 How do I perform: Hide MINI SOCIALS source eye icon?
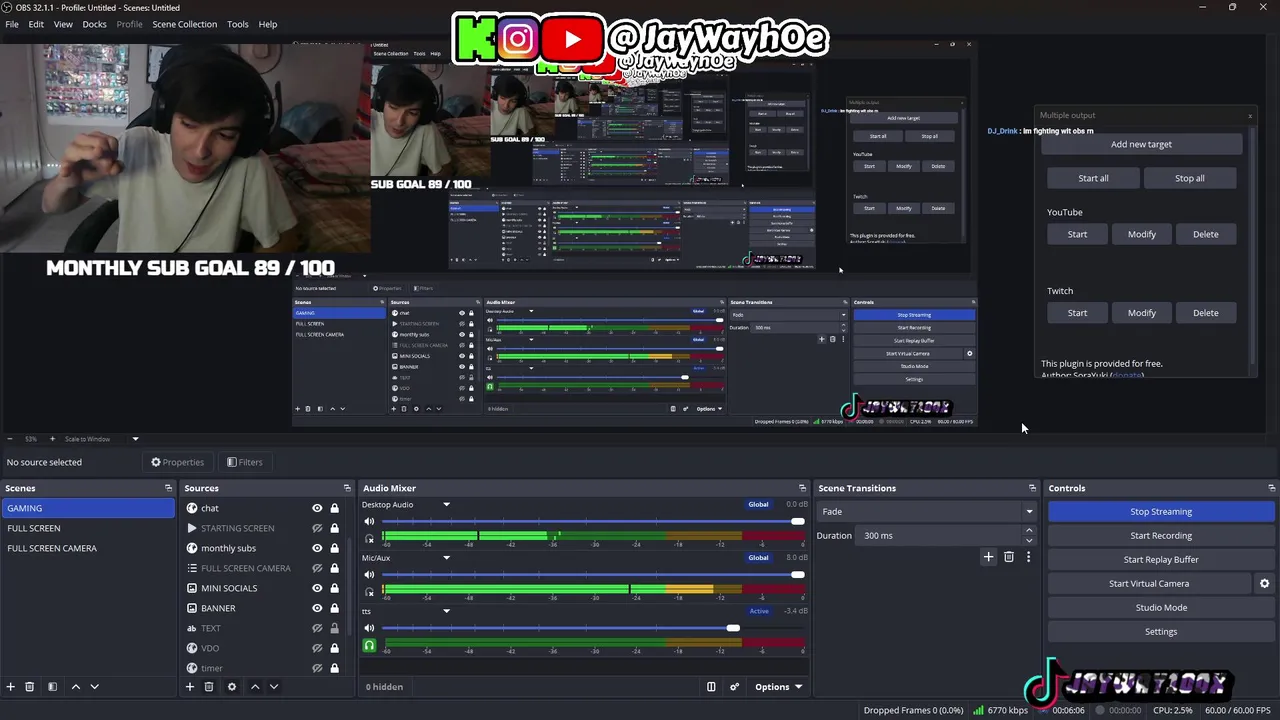pos(317,588)
